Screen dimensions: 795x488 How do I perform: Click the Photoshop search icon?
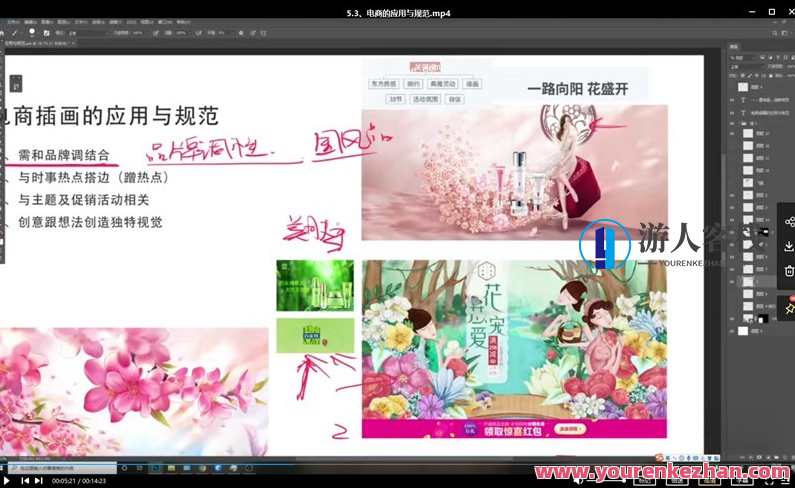click(x=775, y=33)
